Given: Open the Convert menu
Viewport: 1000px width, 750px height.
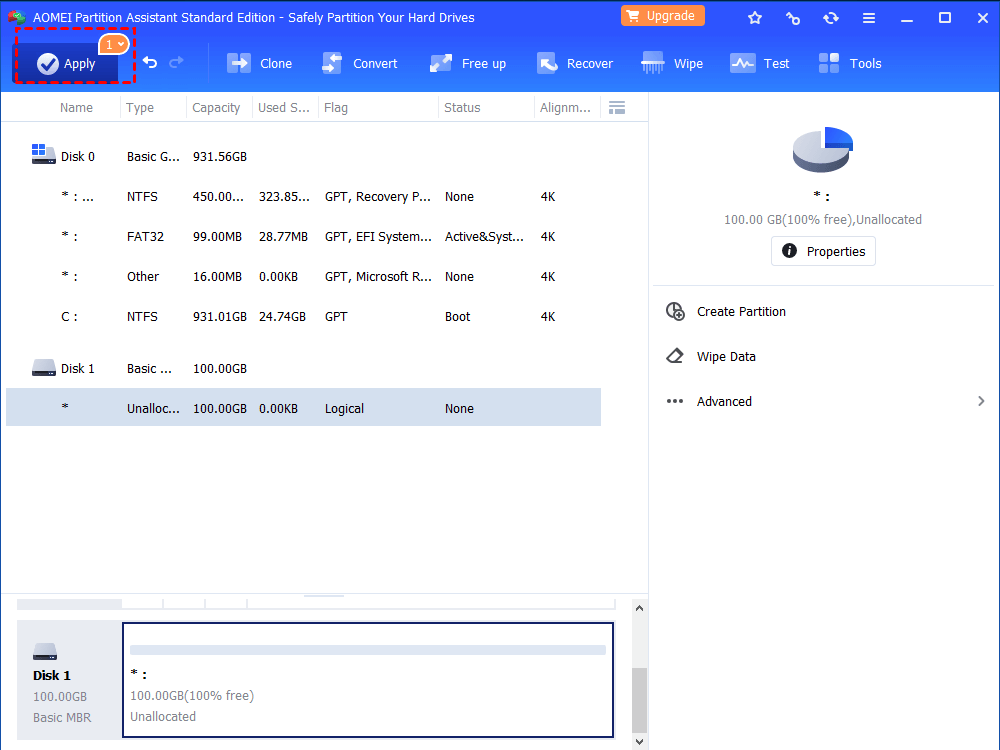Looking at the screenshot, I should coord(359,63).
